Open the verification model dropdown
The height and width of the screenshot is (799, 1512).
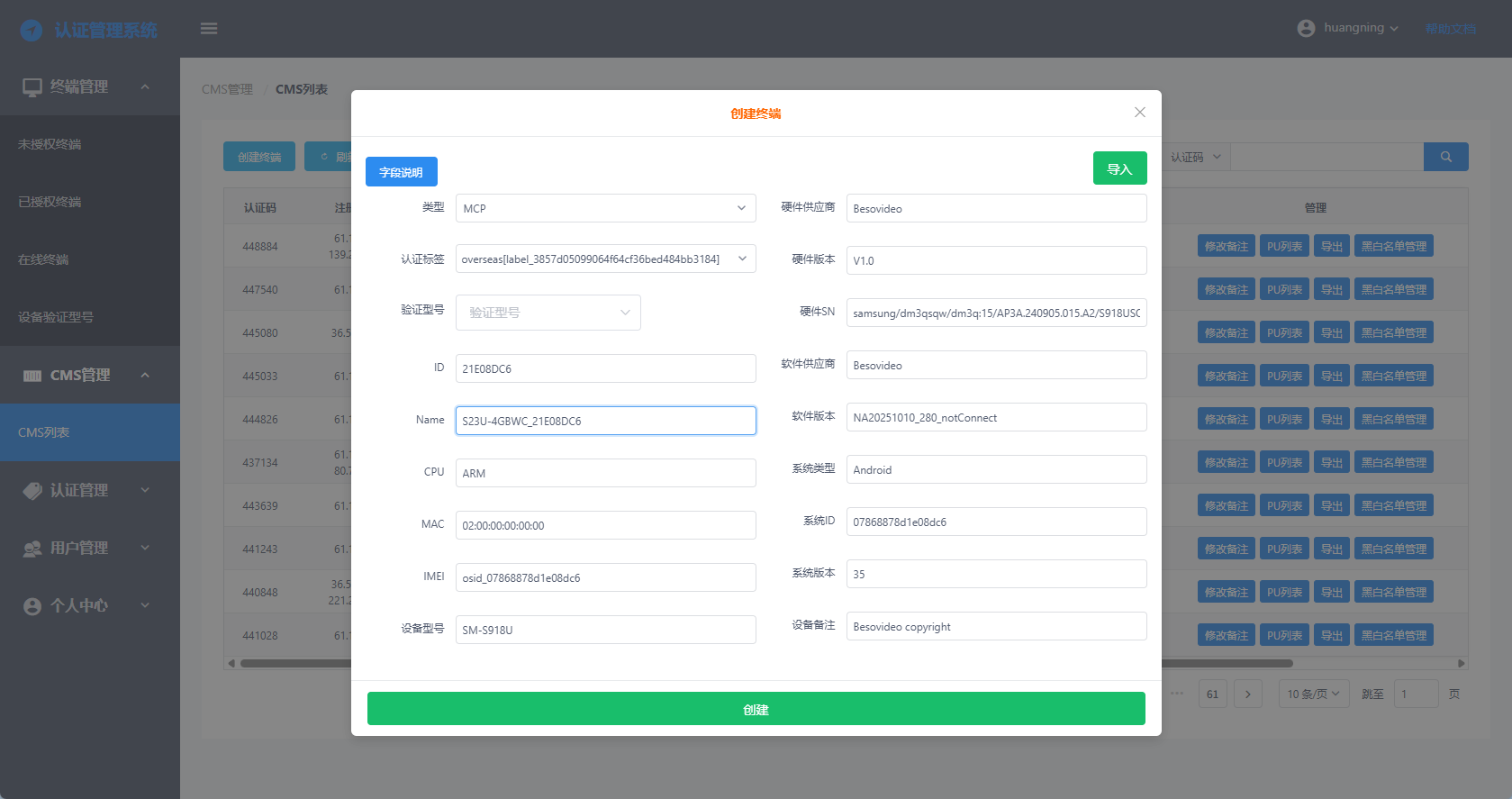click(548, 313)
